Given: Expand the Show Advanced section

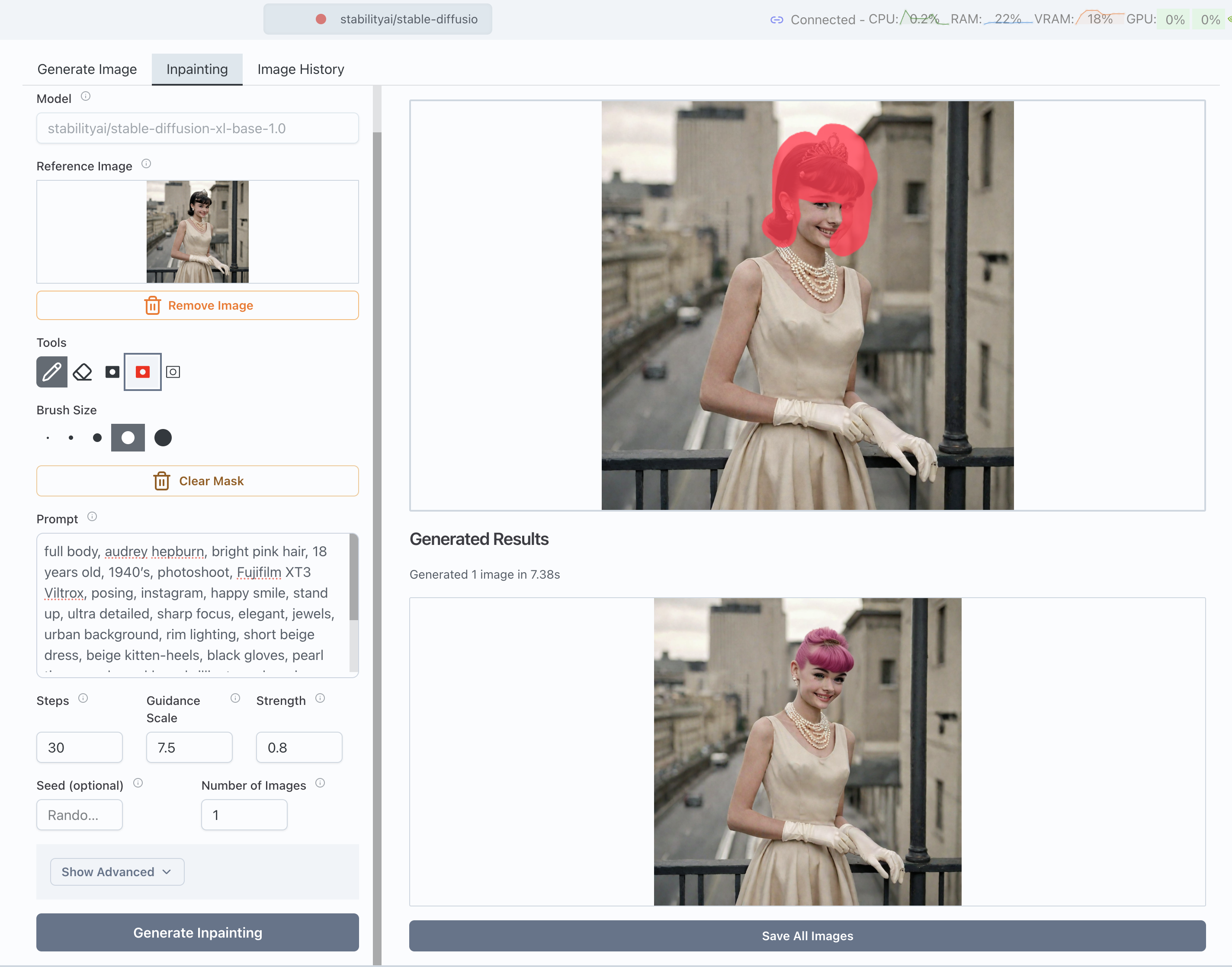Looking at the screenshot, I should (117, 872).
